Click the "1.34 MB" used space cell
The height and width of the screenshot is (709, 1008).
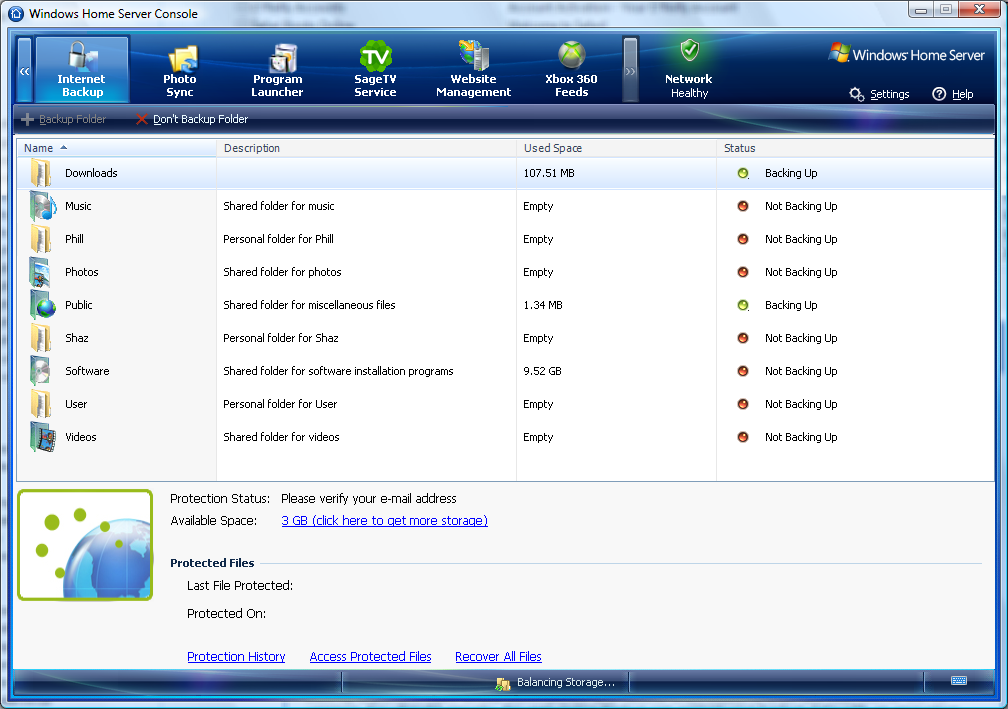click(x=543, y=305)
